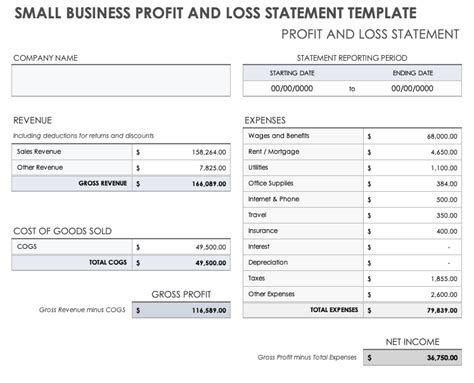Select the COGS amount cell
This screenshot has height=383, width=474.
[181, 247]
